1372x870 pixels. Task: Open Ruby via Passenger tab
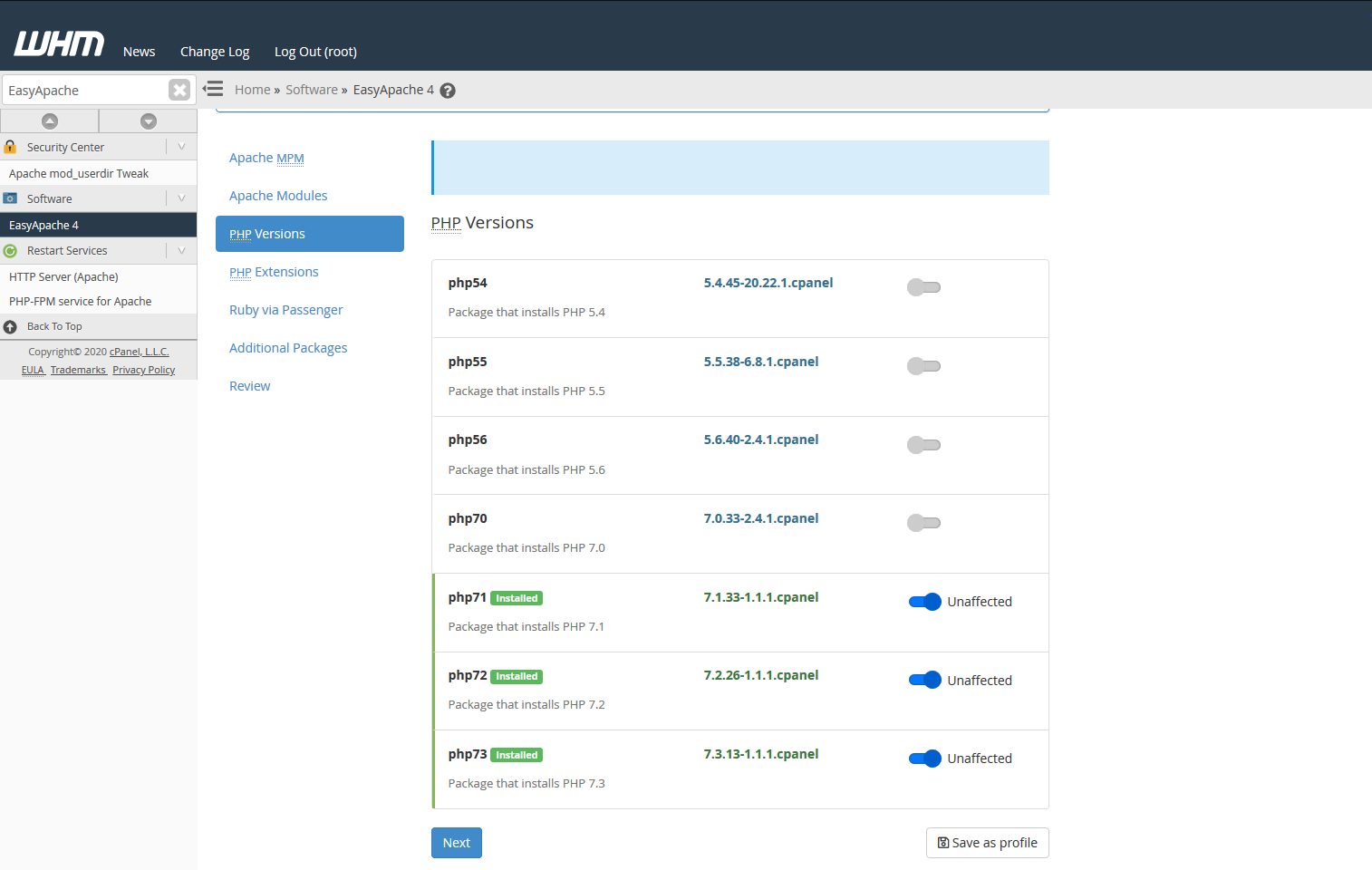pyautogui.click(x=285, y=310)
